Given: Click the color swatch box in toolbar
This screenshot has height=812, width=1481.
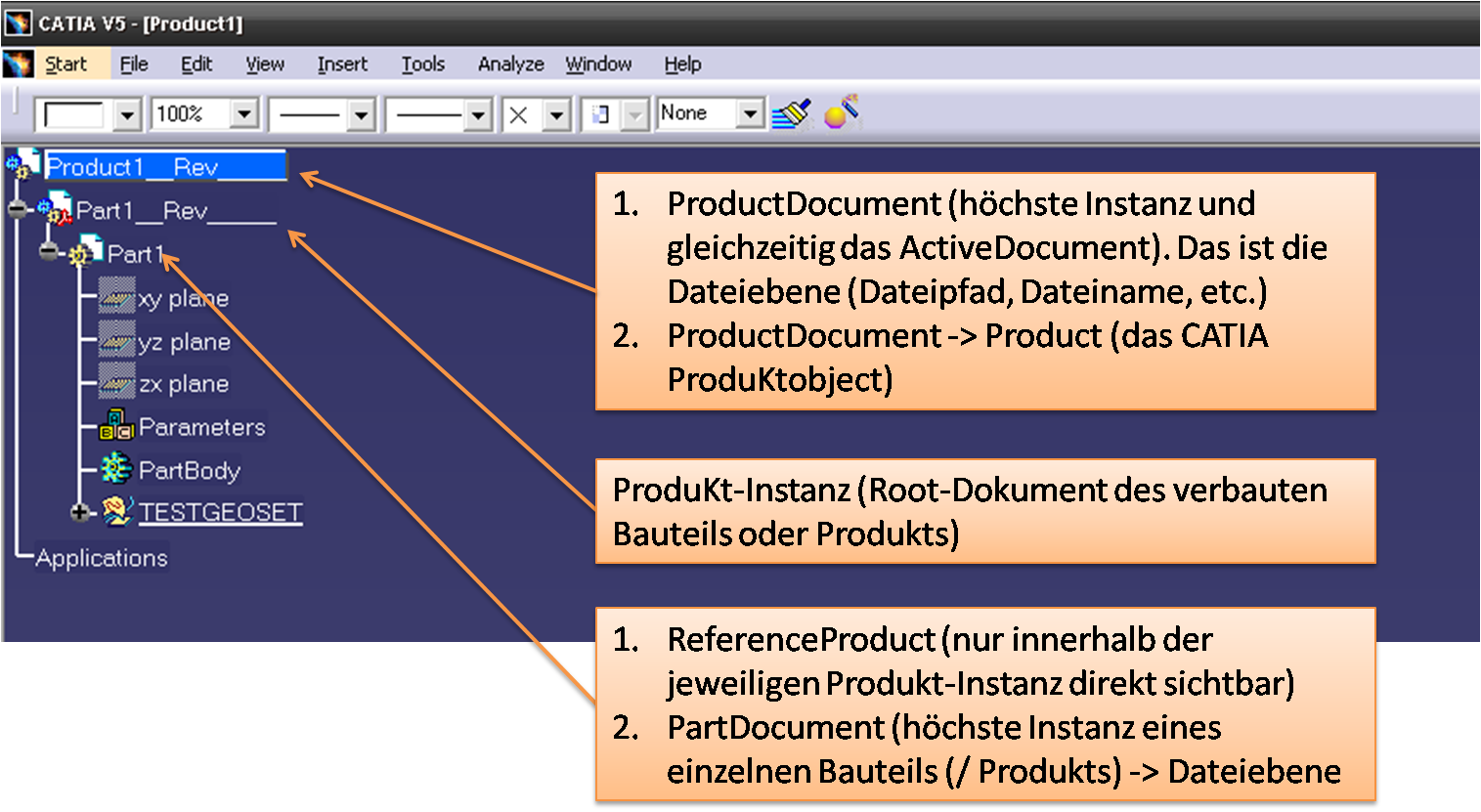Looking at the screenshot, I should (74, 115).
